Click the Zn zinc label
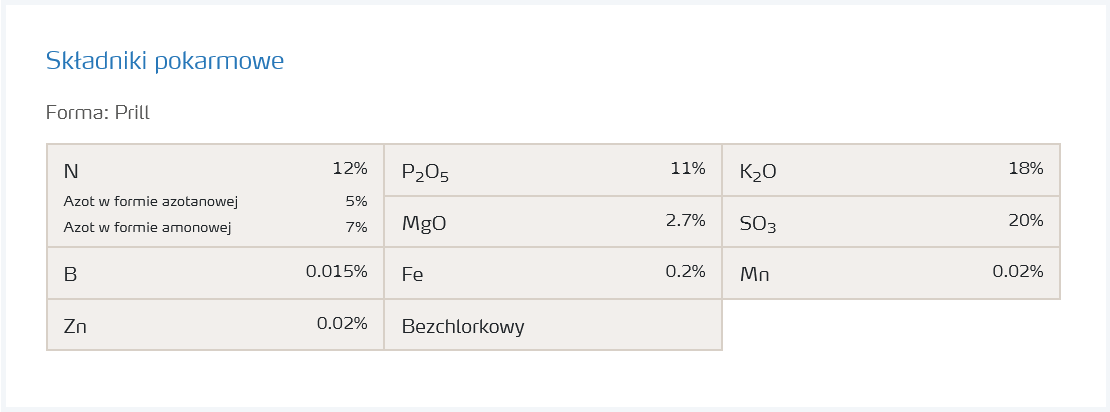The width and height of the screenshot is (1110, 412). coord(75,326)
